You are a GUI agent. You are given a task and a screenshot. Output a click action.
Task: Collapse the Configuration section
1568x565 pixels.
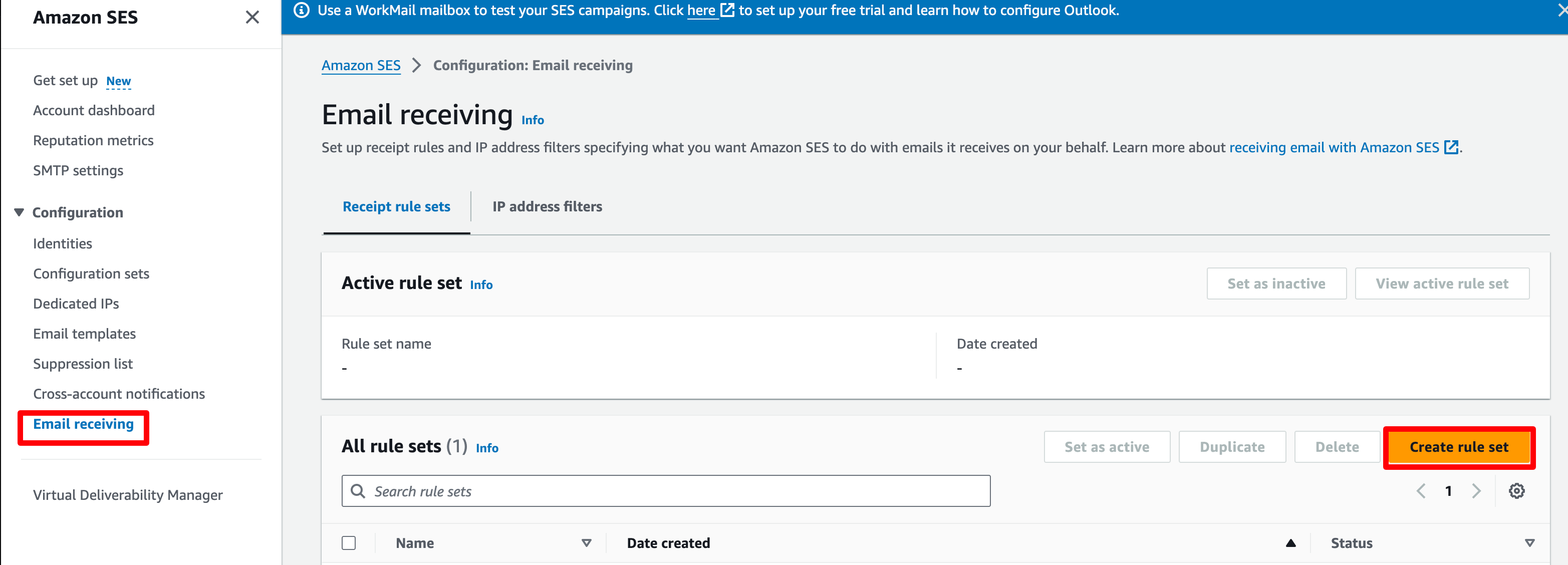20,212
